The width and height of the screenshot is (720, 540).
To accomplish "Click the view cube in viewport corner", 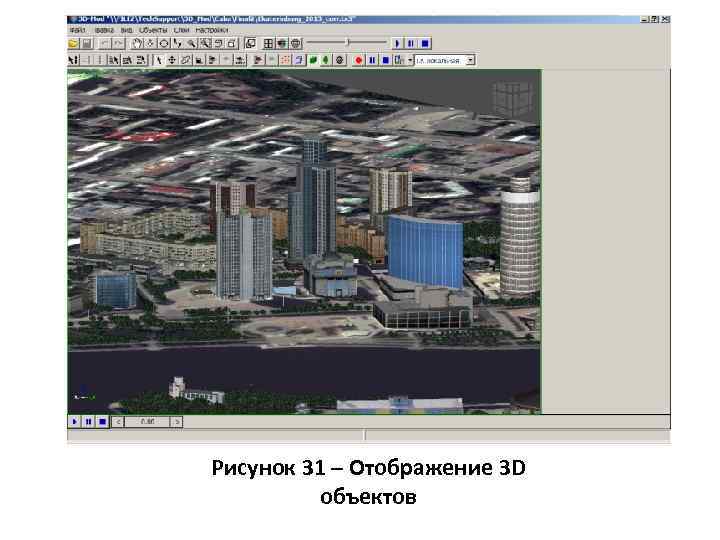I will point(514,98).
